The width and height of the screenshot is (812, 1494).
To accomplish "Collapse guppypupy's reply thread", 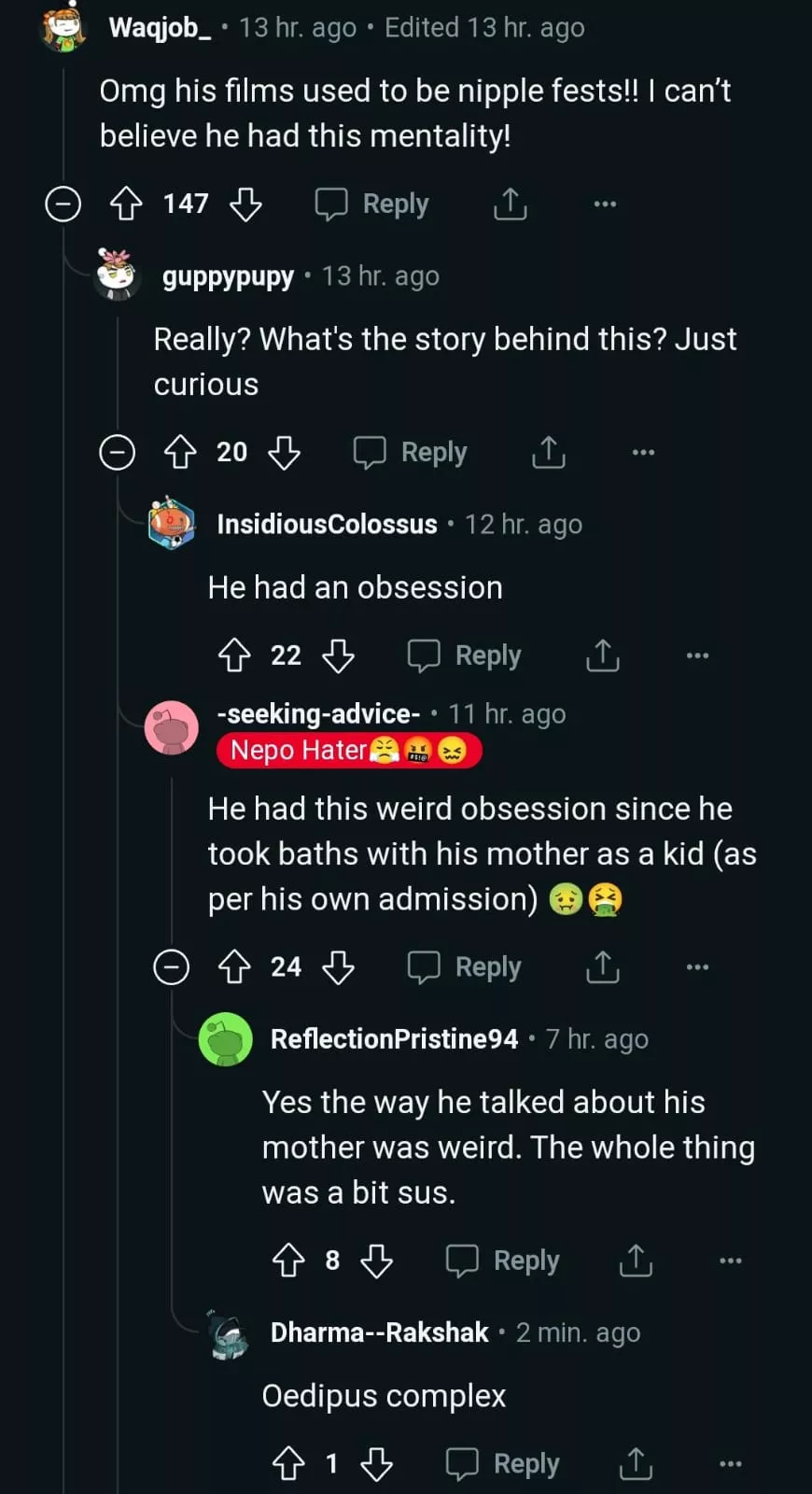I will point(118,453).
